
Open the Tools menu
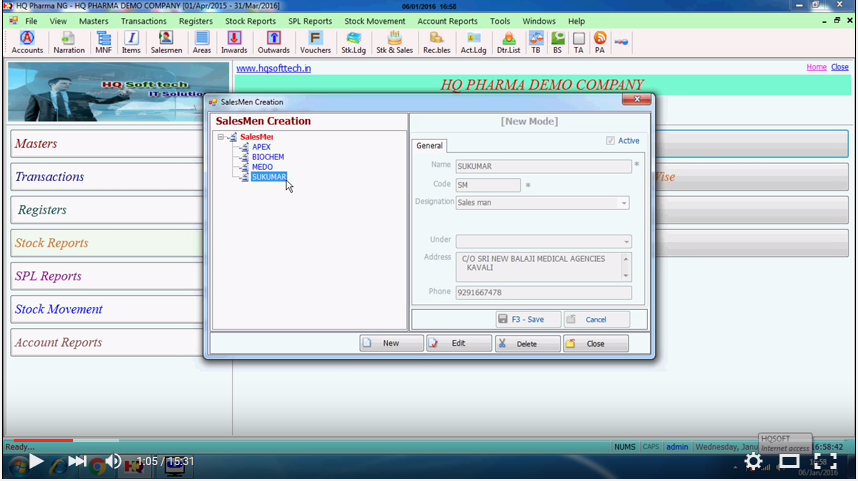click(x=500, y=21)
